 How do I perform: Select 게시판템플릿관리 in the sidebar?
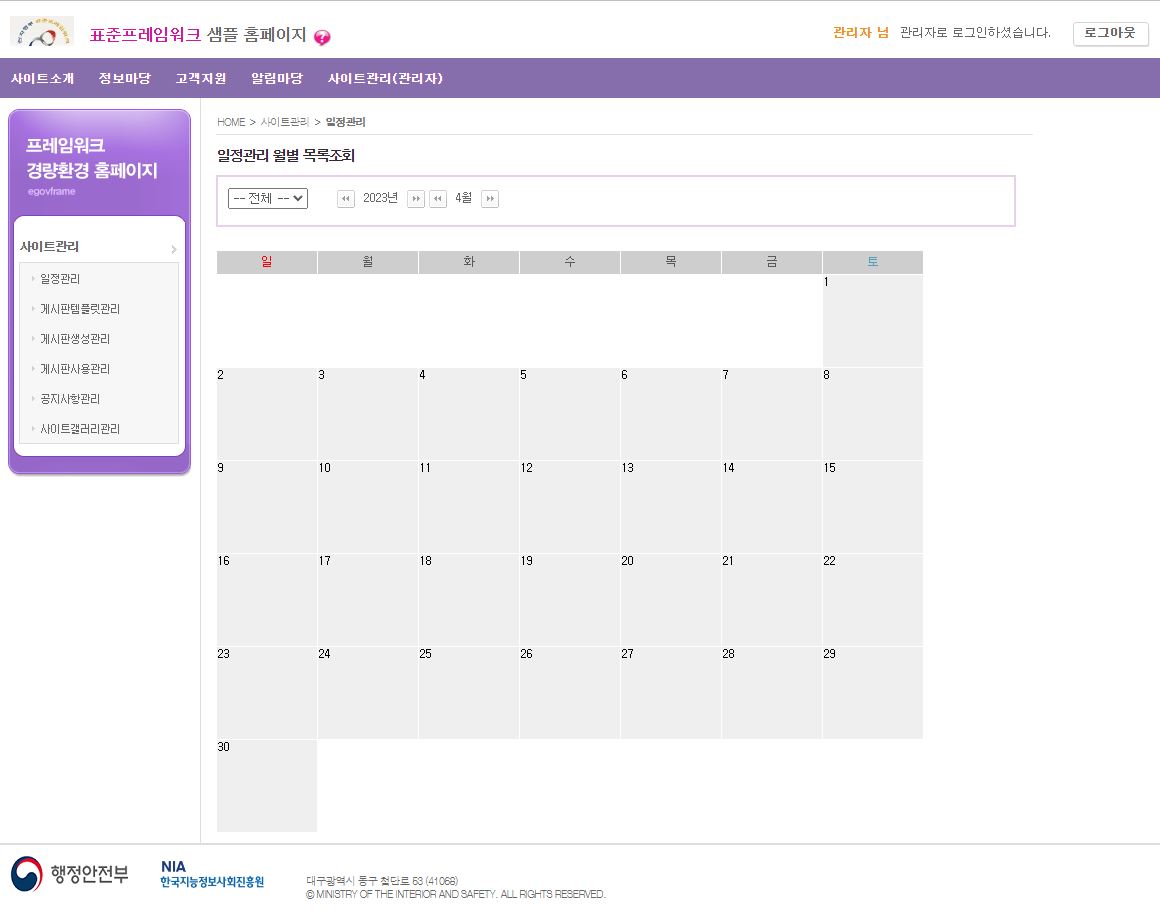click(x=80, y=309)
